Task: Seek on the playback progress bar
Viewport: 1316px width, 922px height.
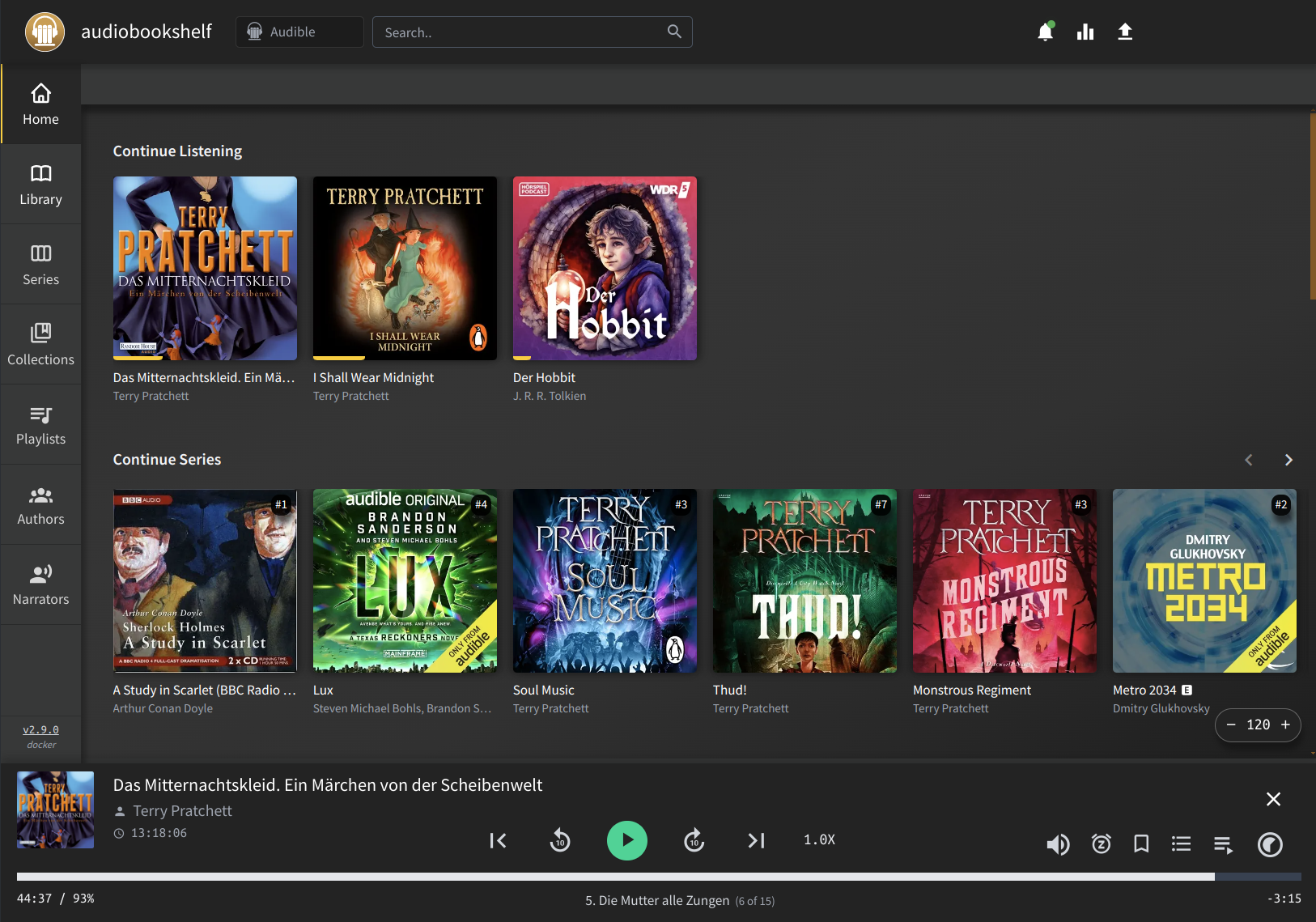Action: [x=615, y=877]
